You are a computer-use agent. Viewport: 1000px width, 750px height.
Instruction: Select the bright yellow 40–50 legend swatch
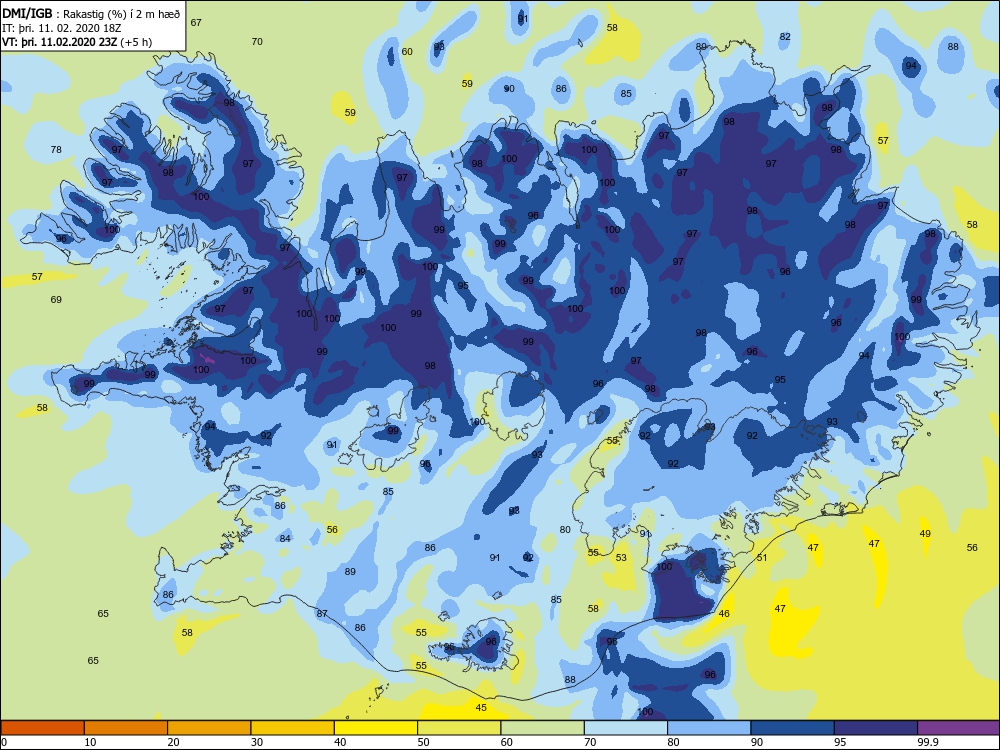(x=376, y=728)
